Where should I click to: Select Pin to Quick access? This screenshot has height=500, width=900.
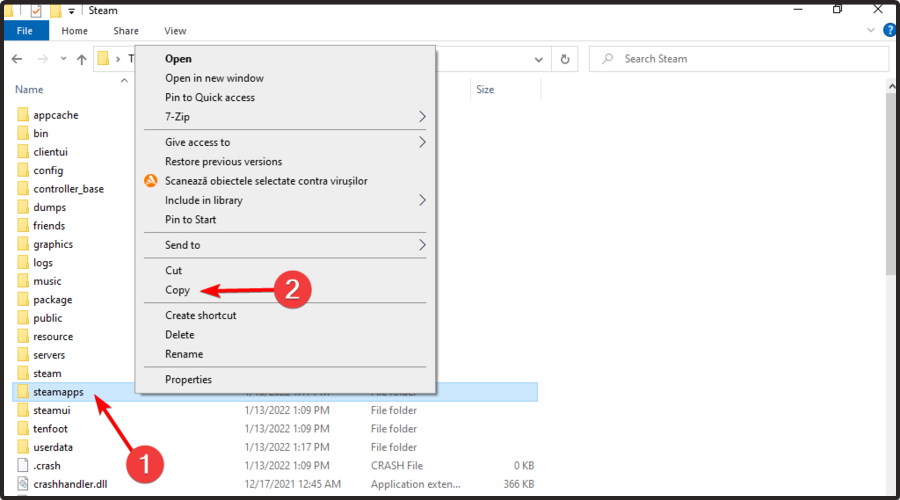point(285,98)
